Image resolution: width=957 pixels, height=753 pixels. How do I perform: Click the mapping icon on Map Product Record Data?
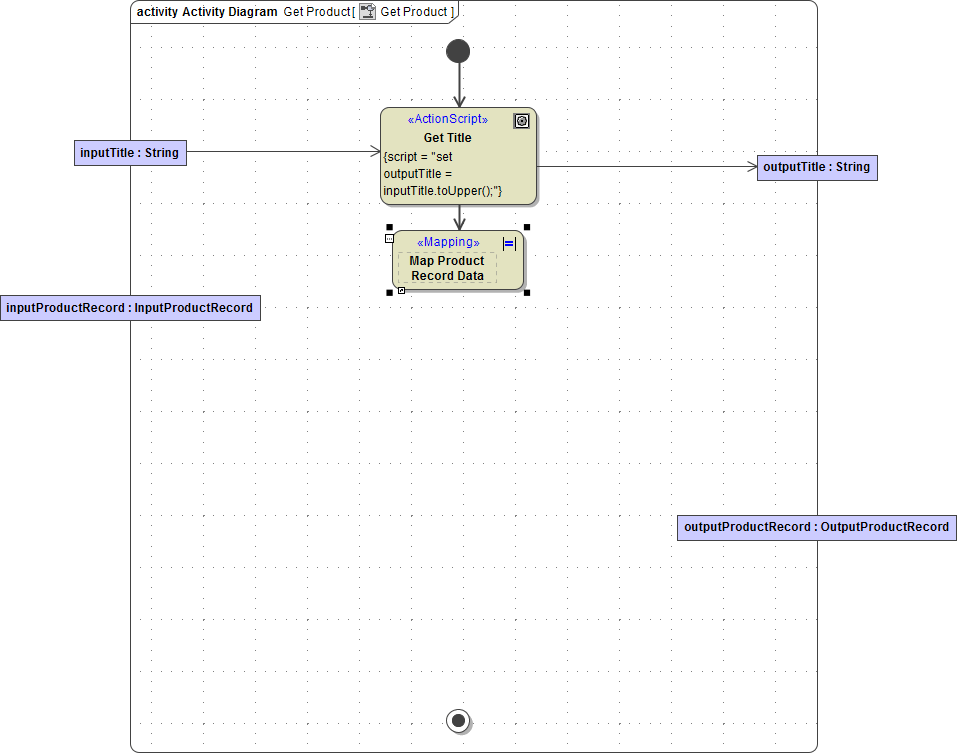(x=508, y=243)
